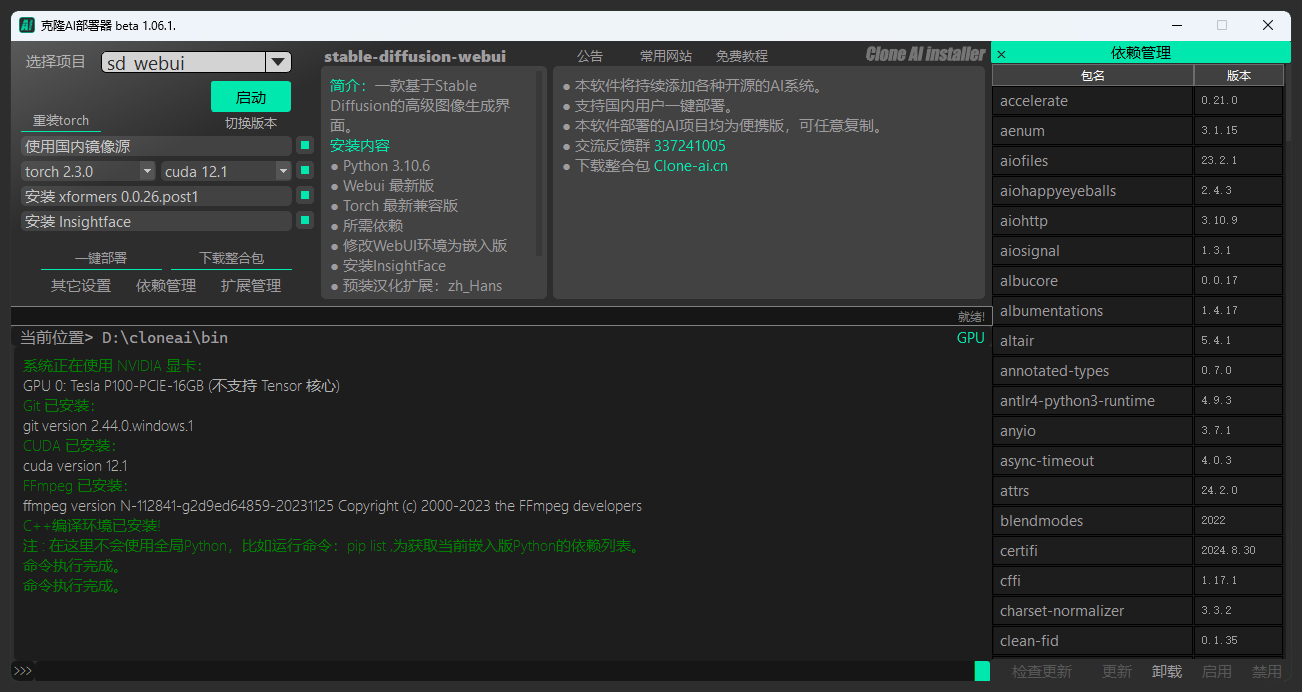This screenshot has height=692, width=1302.
Task: Click the D:\cloneai\bin current path text
Action: point(165,338)
